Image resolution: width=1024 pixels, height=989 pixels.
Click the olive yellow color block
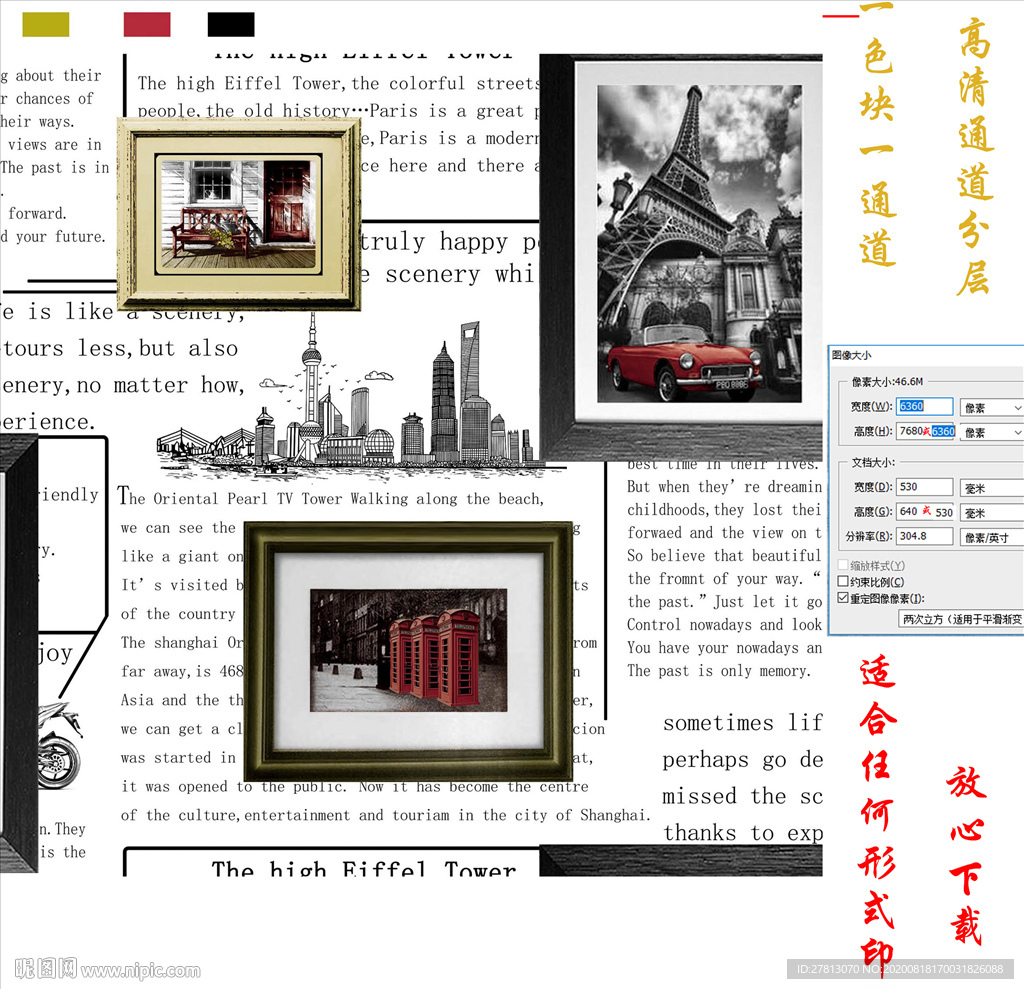[x=46, y=25]
